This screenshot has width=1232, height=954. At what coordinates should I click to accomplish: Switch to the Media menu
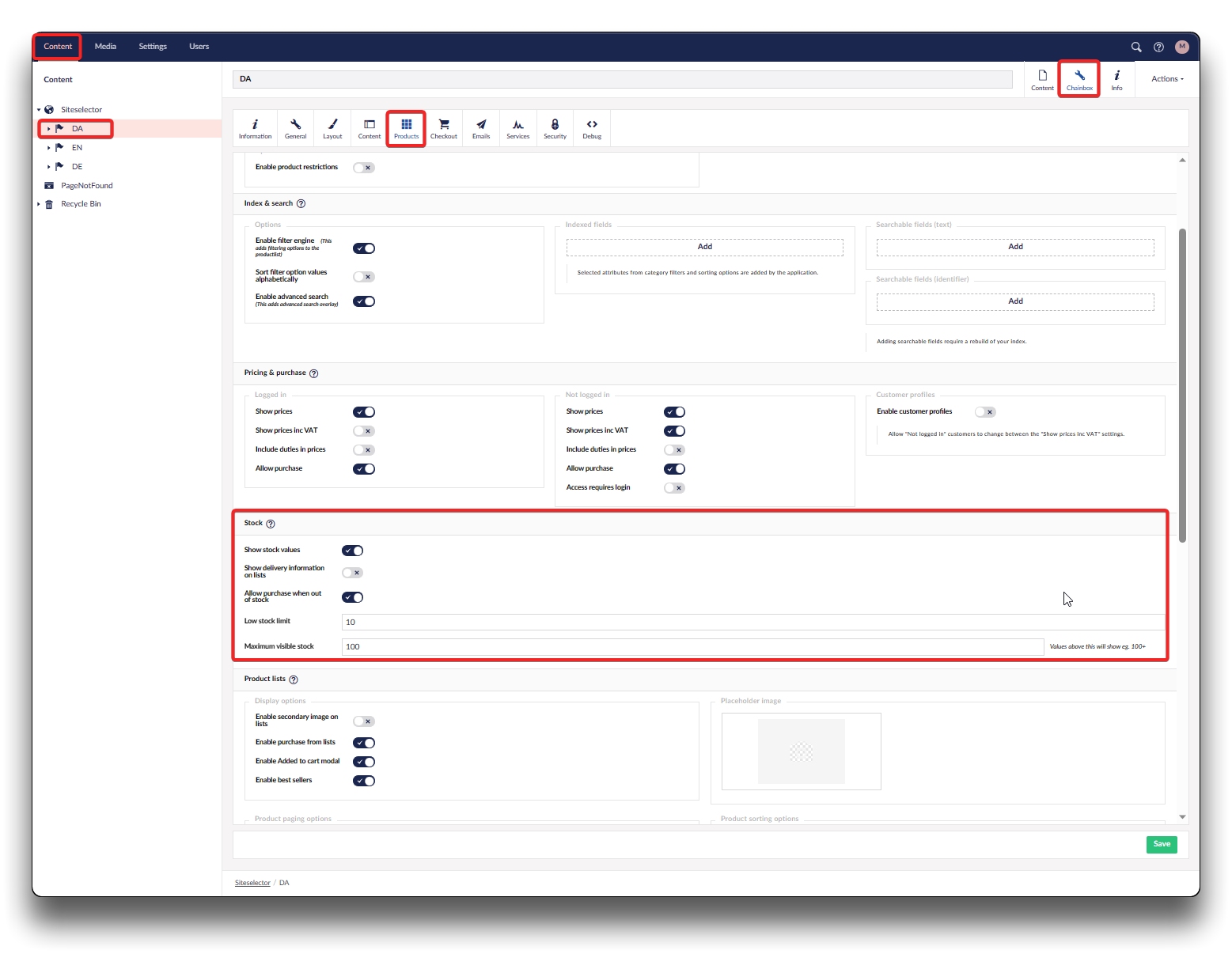105,47
